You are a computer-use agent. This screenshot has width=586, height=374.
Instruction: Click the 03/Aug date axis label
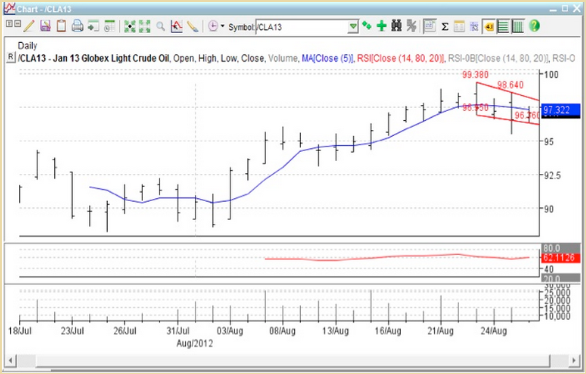(x=230, y=331)
